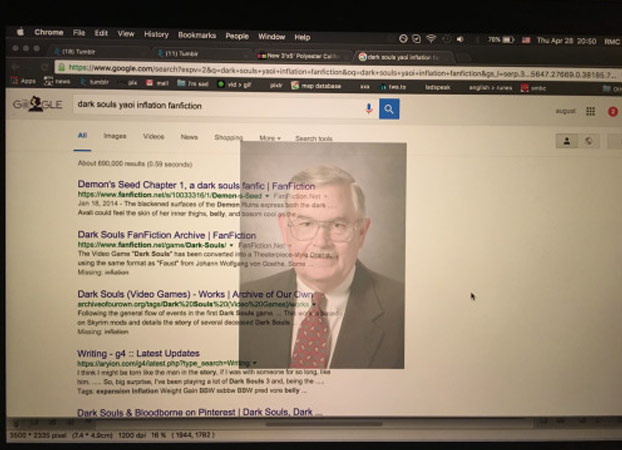This screenshot has height=450, width=622.
Task: Open the Google apps grid icon
Action: coord(591,112)
